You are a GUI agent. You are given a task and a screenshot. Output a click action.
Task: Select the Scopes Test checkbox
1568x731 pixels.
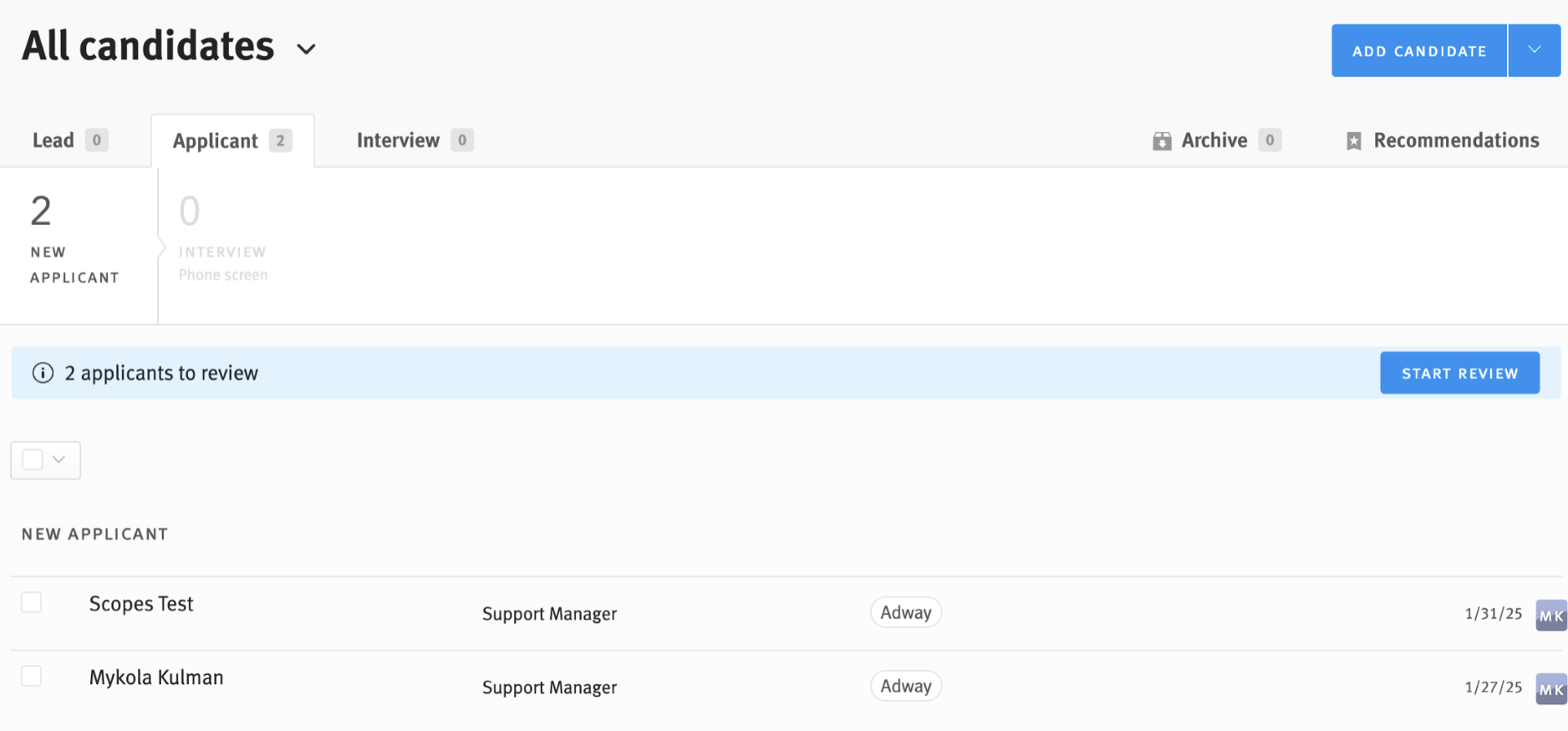(x=32, y=602)
